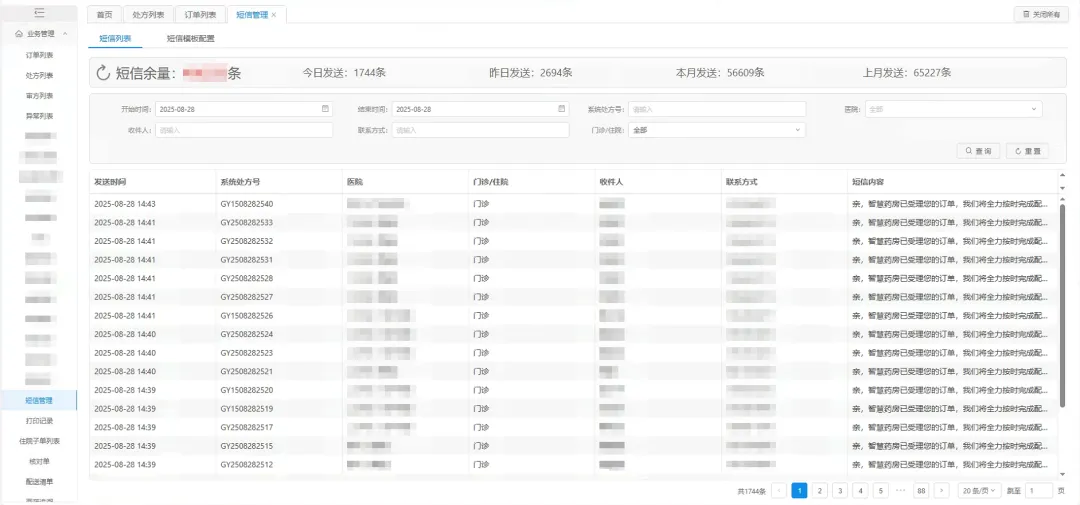1080x505 pixels.
Task: Click the previous page arrow in pagination
Action: point(779,491)
